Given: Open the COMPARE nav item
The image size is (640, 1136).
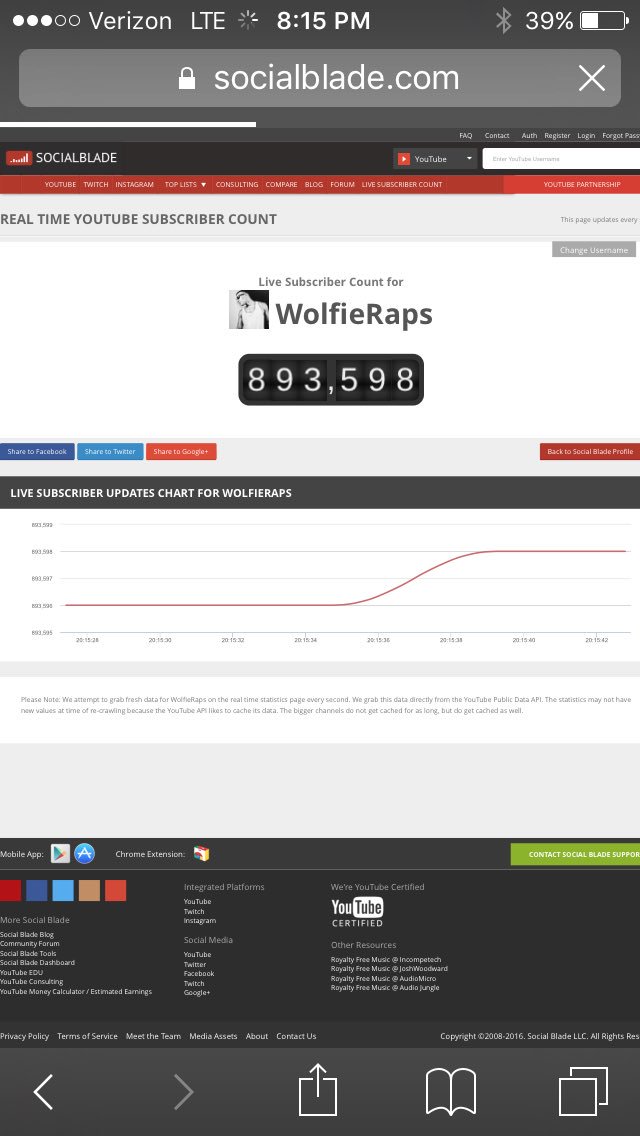Looking at the screenshot, I should (x=281, y=185).
